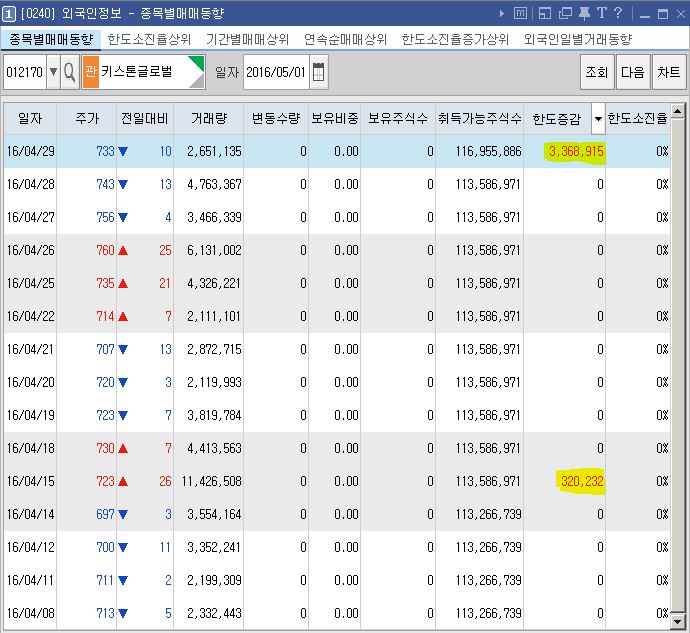Screen dimensions: 690x633
Task: Open help with the question mark icon
Action: pyautogui.click(x=617, y=13)
